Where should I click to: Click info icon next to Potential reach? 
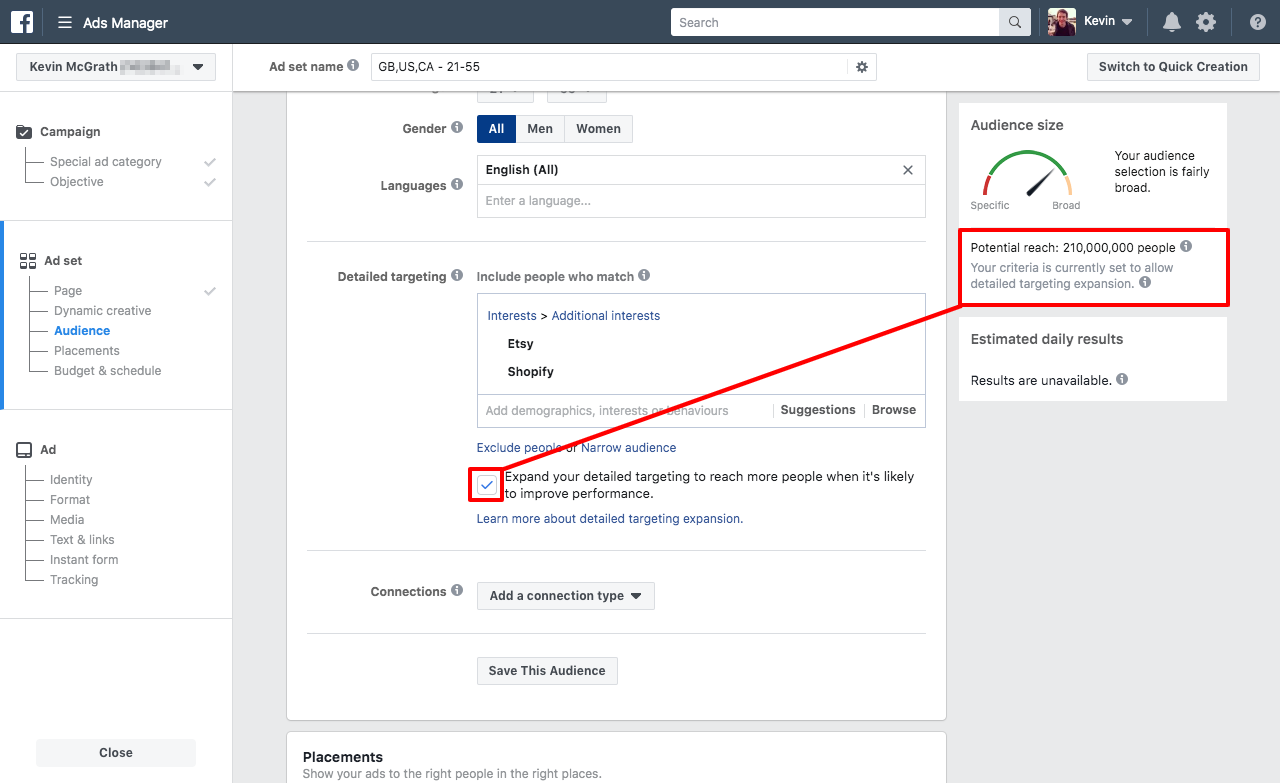pyautogui.click(x=1186, y=246)
